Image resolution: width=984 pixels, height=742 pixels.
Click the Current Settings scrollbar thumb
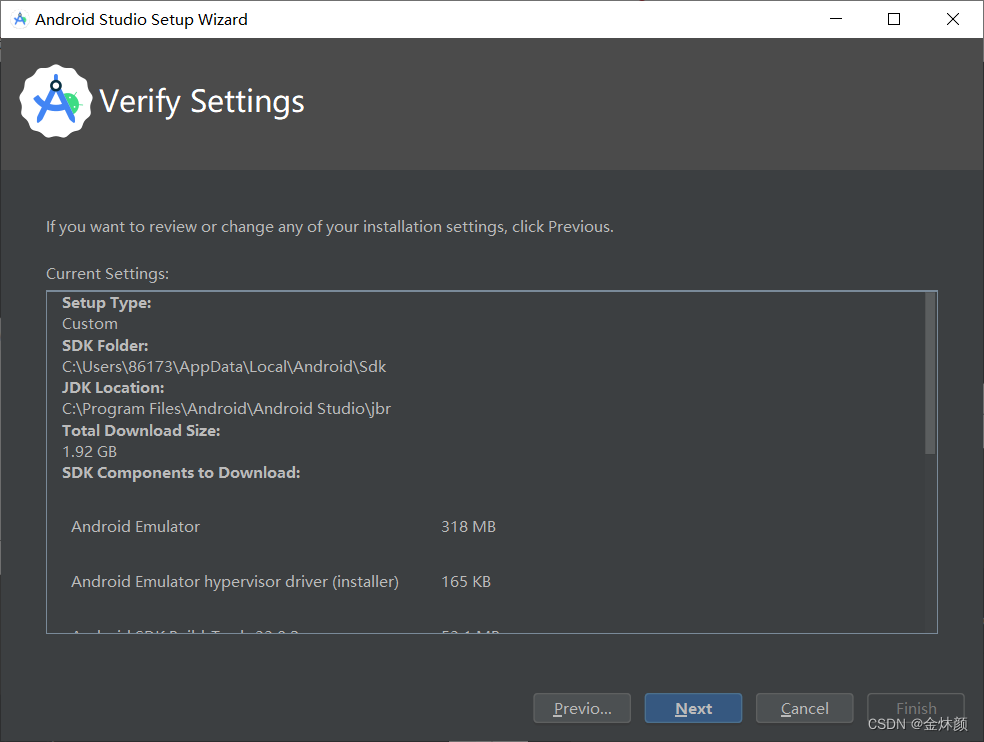pos(930,373)
